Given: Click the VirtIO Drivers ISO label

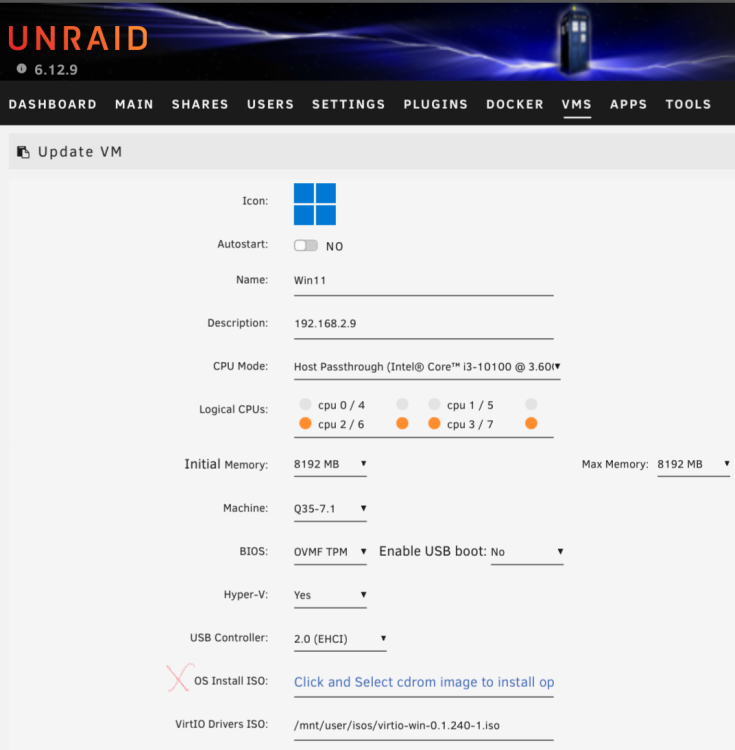Looking at the screenshot, I should point(221,724).
